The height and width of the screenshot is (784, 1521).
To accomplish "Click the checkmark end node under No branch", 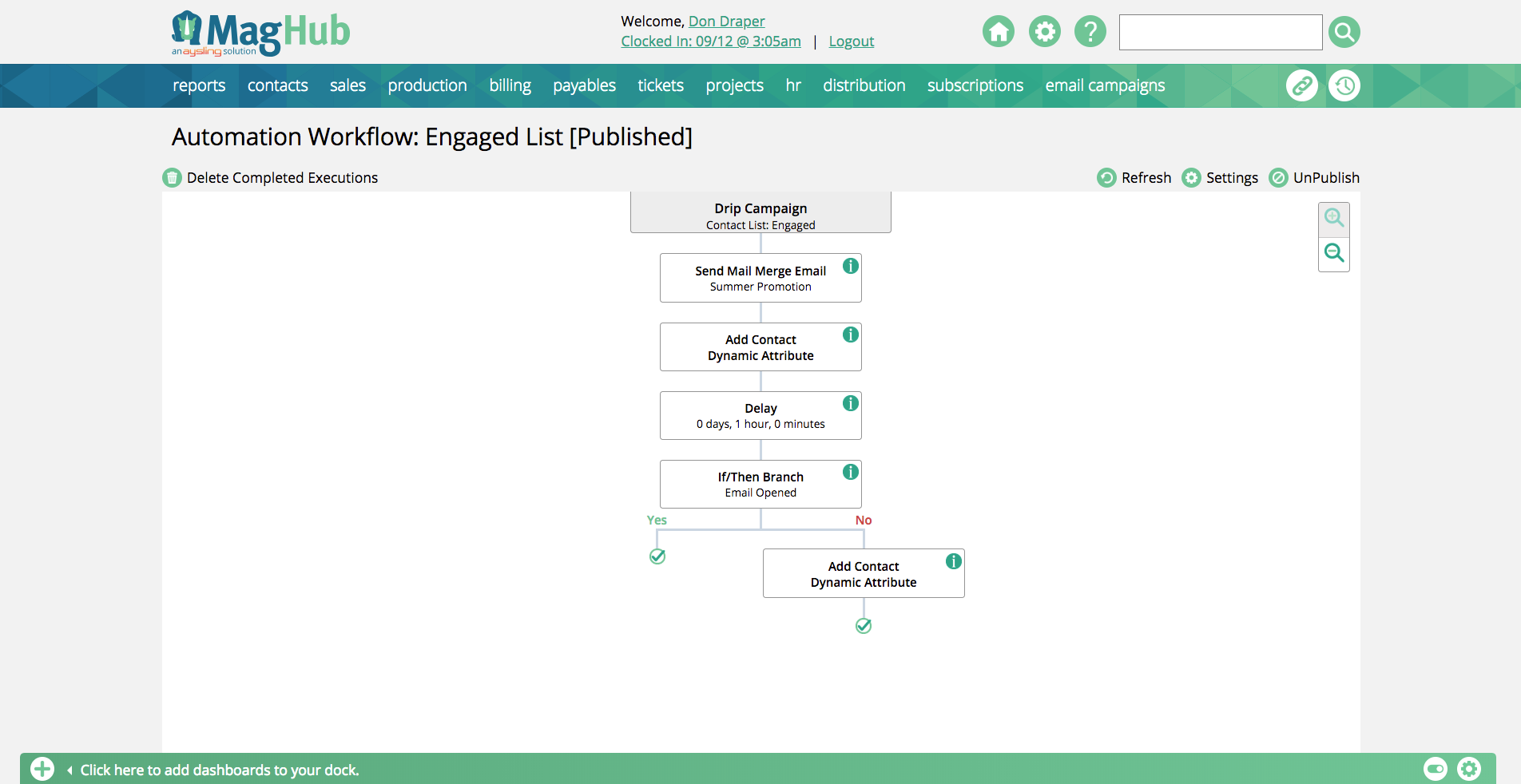I will pyautogui.click(x=864, y=626).
